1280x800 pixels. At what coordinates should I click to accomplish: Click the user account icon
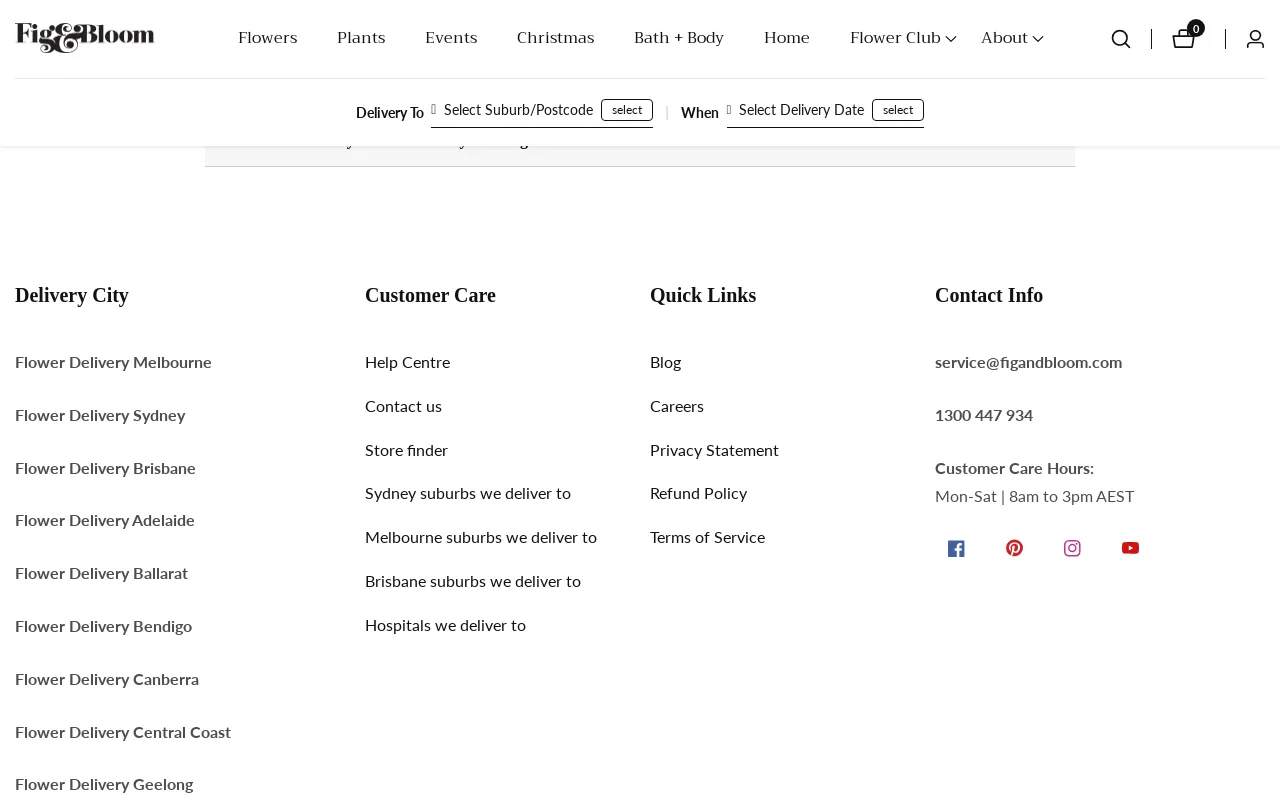tap(1255, 39)
